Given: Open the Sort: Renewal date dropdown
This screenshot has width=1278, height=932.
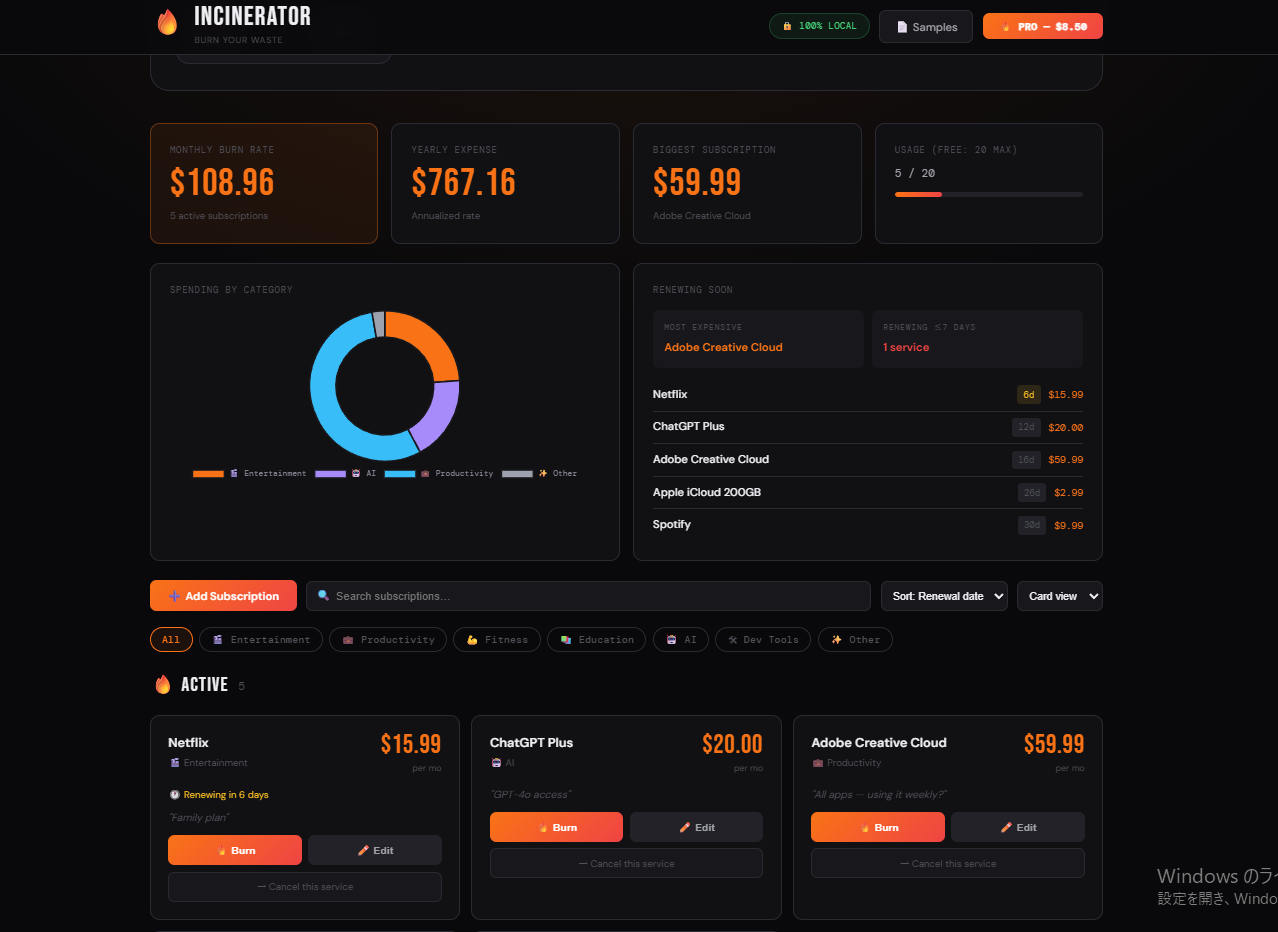Looking at the screenshot, I should pyautogui.click(x=944, y=596).
